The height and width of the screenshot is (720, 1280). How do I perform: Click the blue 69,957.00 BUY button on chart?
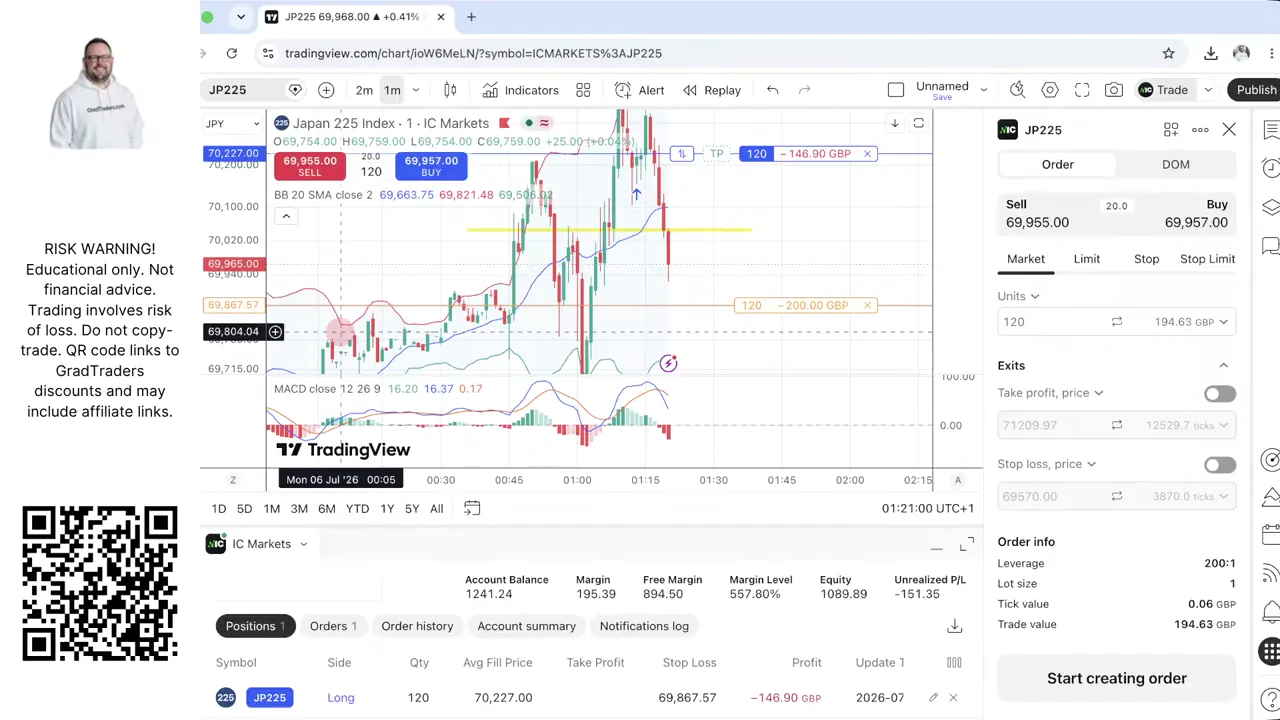point(431,166)
